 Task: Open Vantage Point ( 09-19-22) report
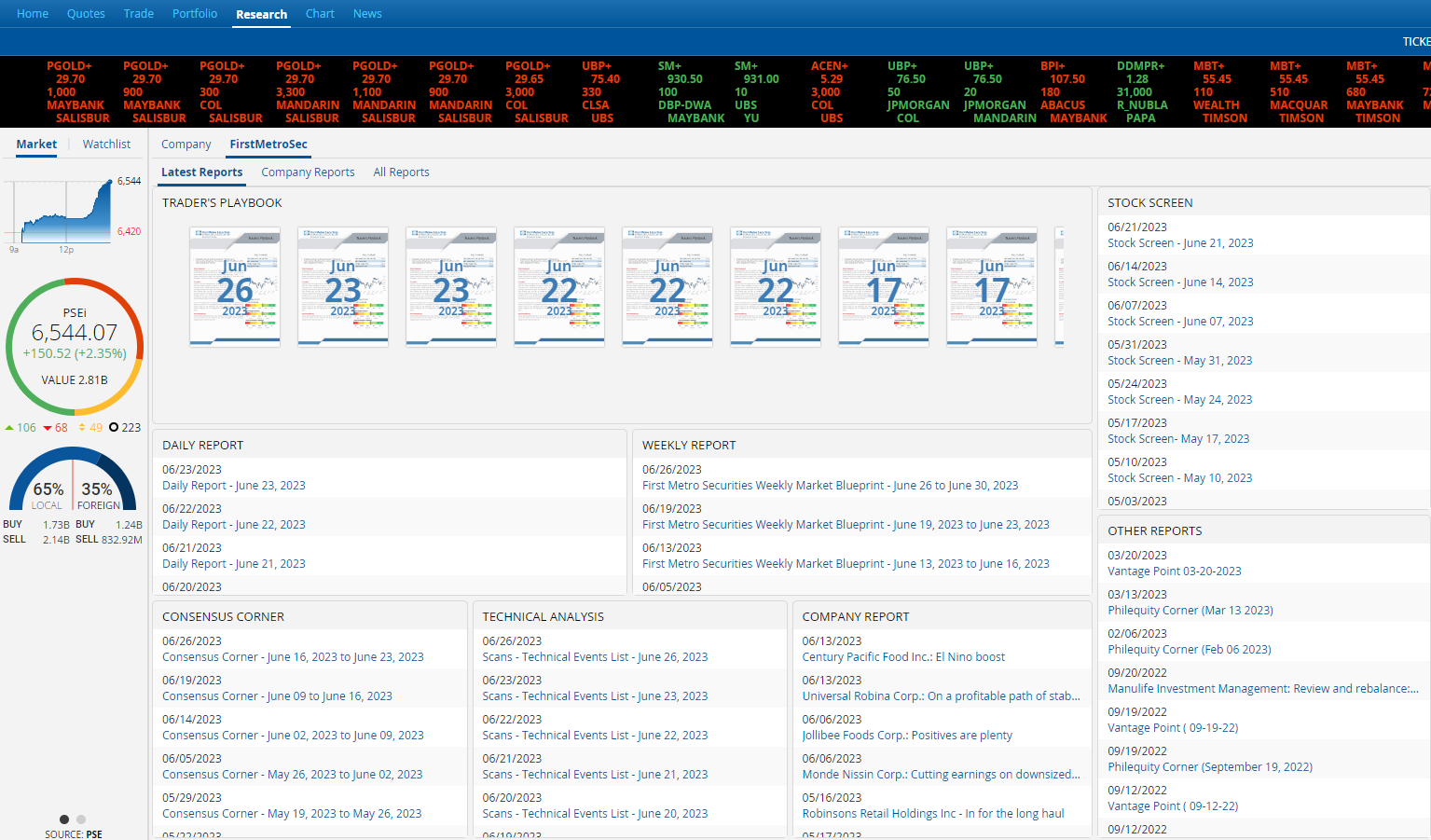[x=1173, y=728]
